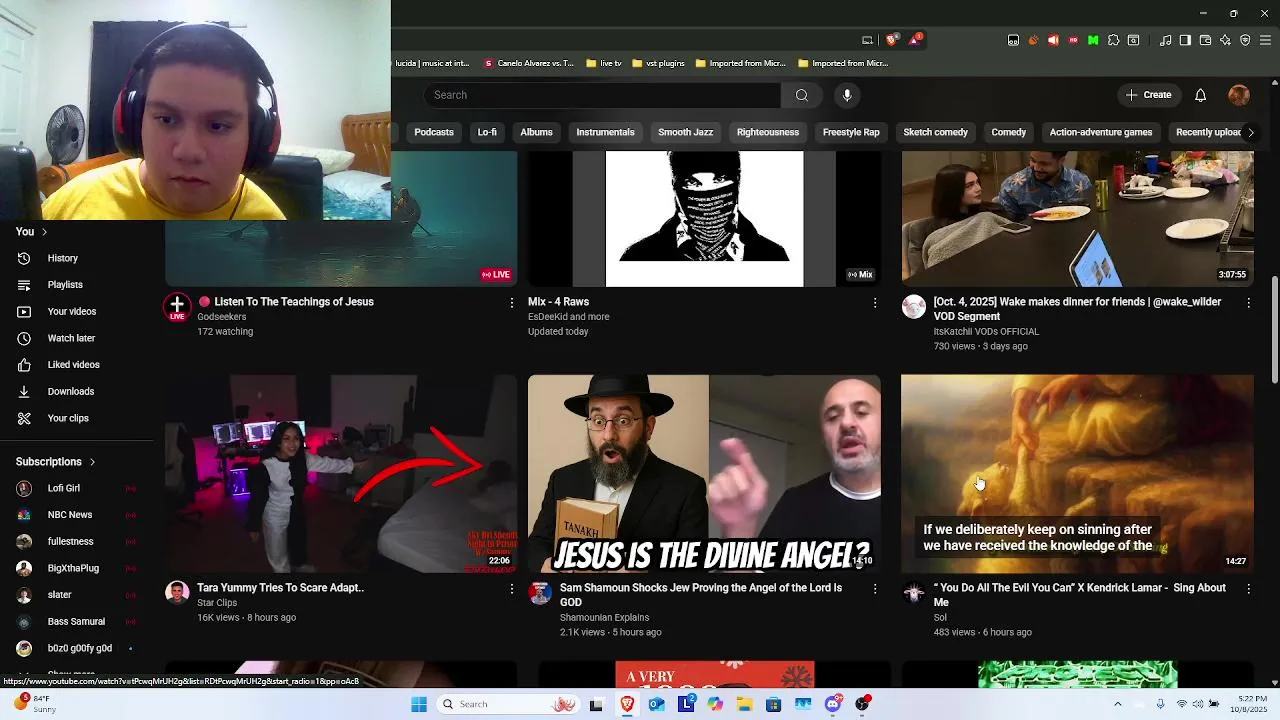The width and height of the screenshot is (1280, 720).
Task: Select the Instrumentals filter chip
Action: (605, 132)
